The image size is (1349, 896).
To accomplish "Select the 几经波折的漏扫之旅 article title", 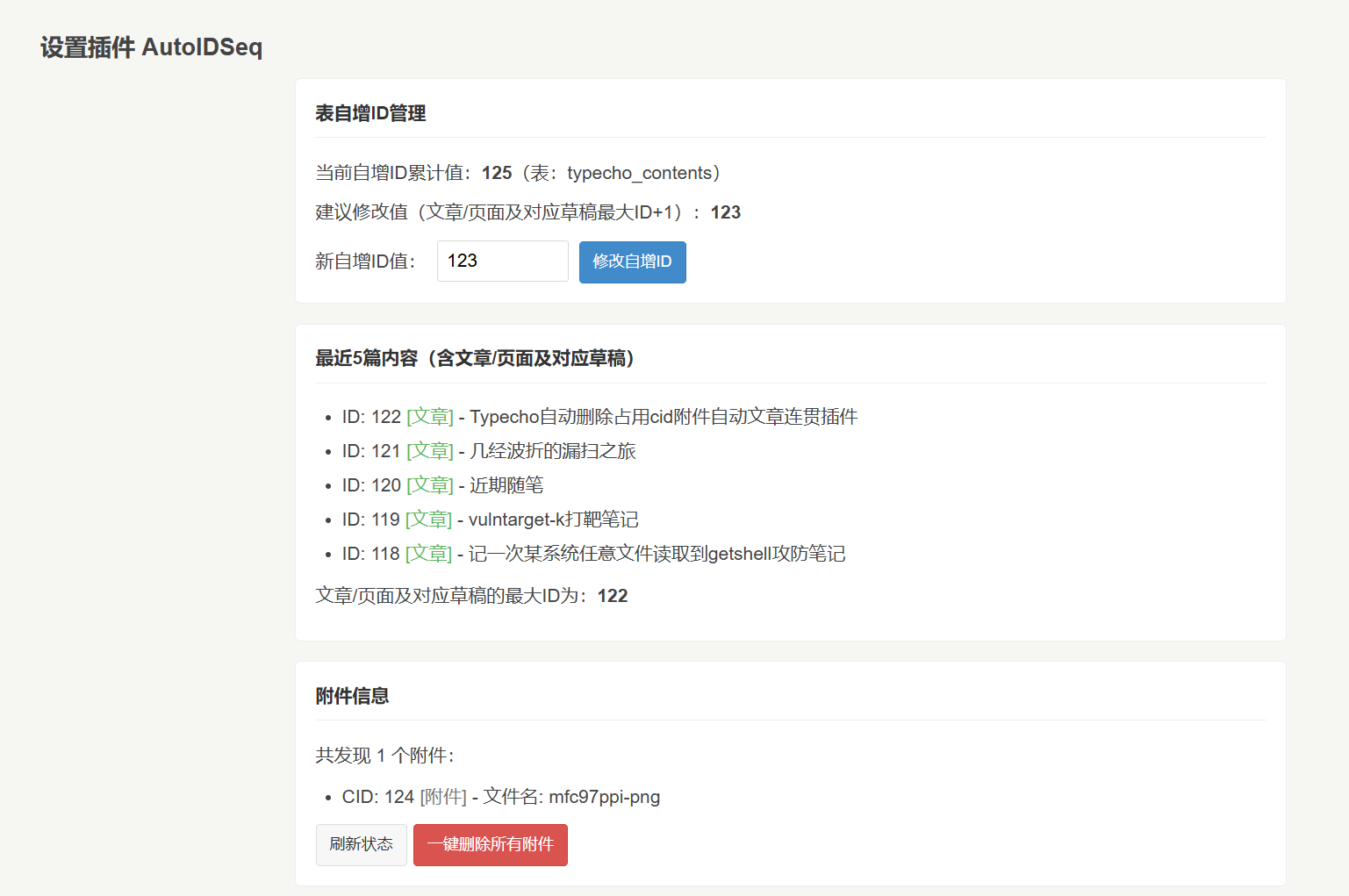I will tap(552, 451).
